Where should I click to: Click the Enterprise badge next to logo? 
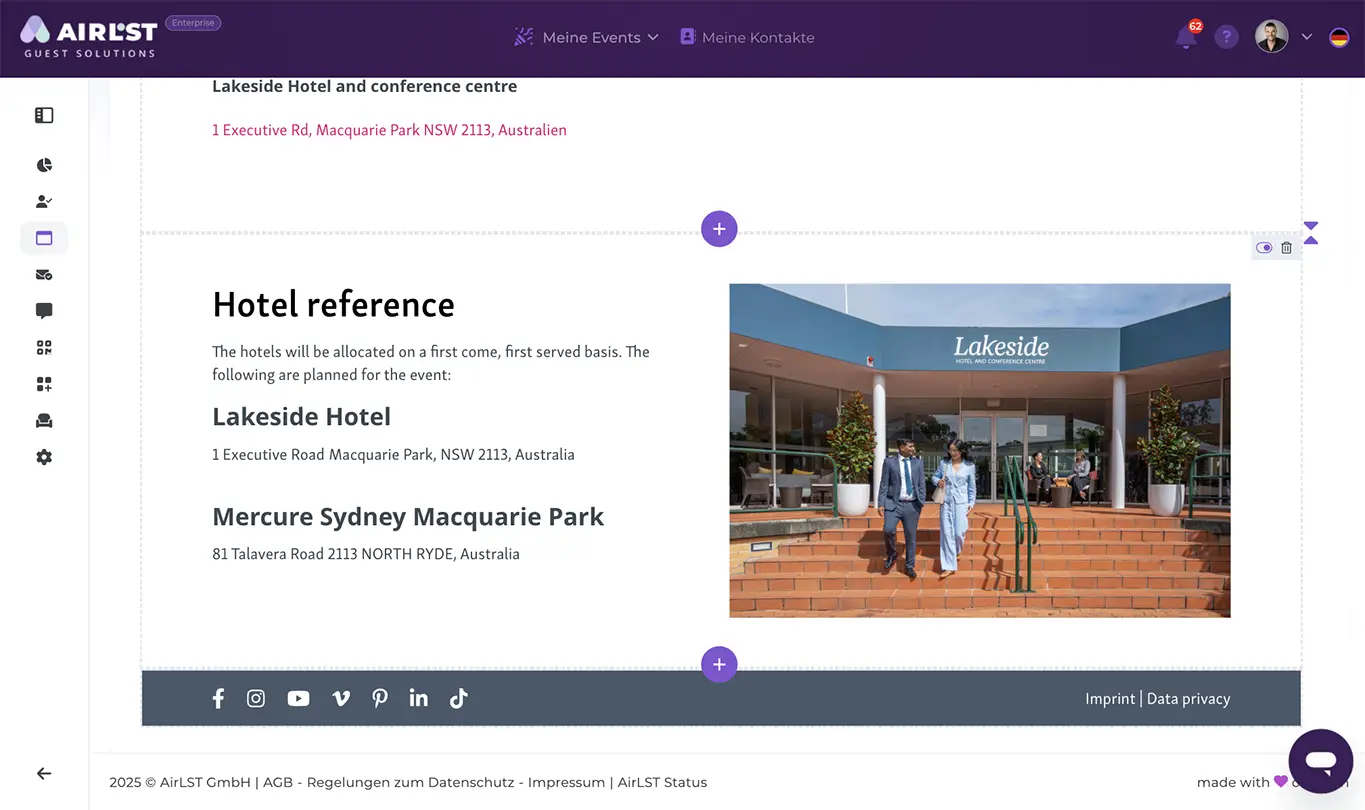tap(193, 23)
